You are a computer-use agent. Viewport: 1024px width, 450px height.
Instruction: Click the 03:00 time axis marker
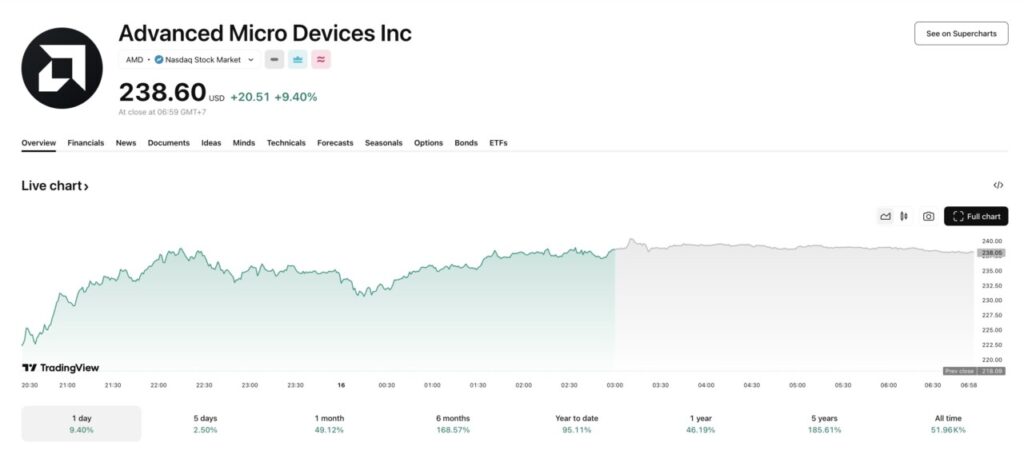coord(614,385)
